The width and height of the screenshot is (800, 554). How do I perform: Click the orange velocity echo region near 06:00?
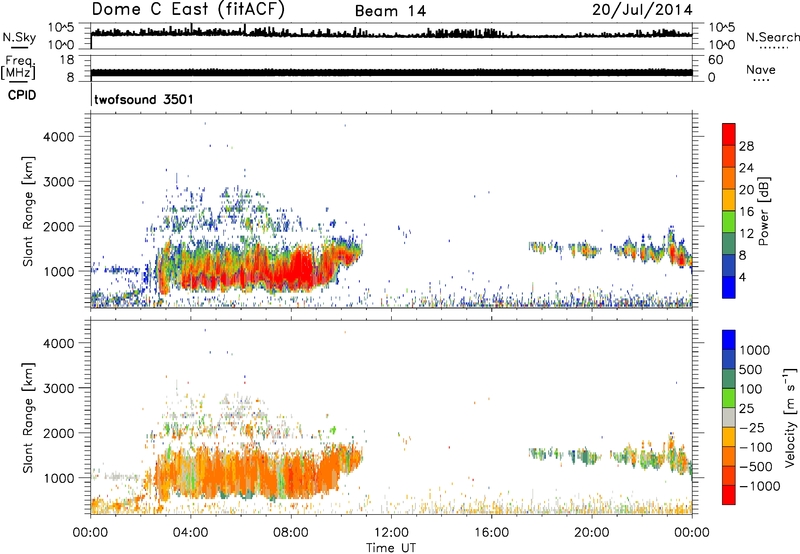tap(240, 472)
